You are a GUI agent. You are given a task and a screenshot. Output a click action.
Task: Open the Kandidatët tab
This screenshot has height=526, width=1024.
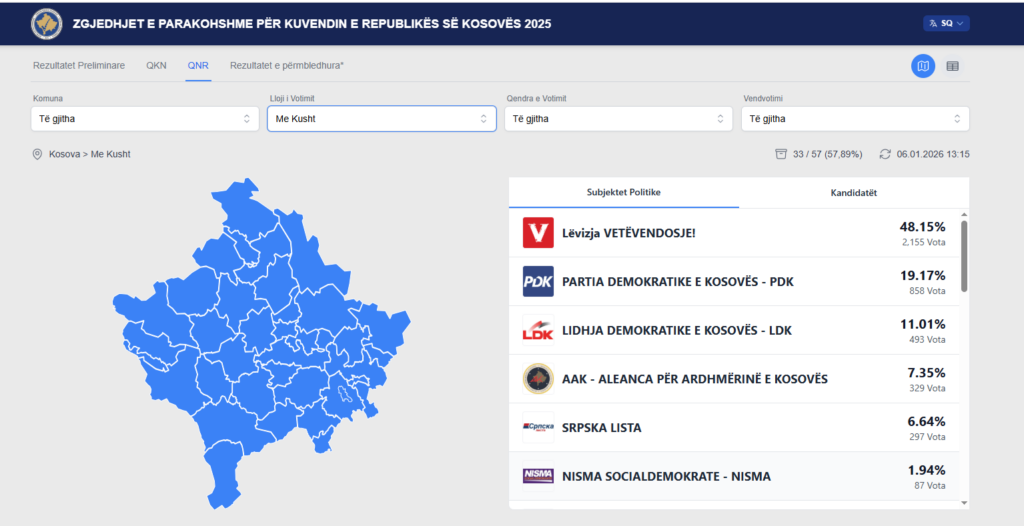[856, 192]
